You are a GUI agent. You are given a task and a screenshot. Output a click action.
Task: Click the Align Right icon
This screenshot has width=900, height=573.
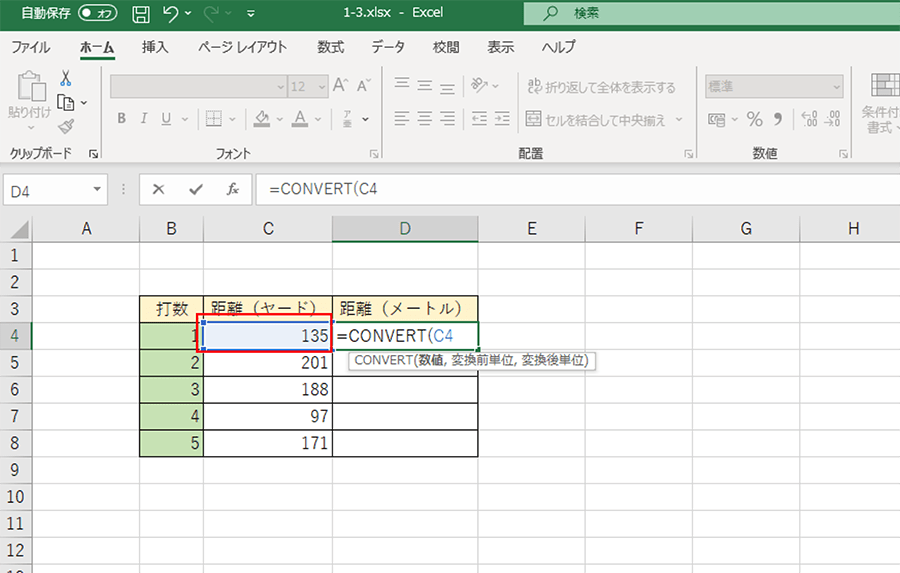click(447, 119)
